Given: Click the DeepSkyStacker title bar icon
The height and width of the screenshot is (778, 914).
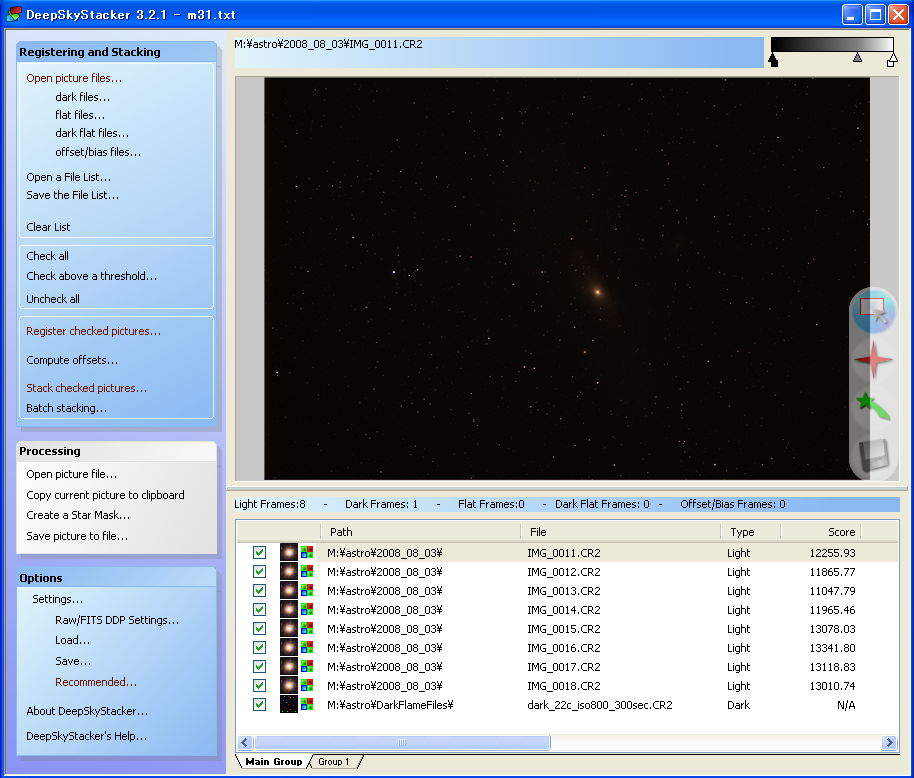Looking at the screenshot, I should coord(13,15).
